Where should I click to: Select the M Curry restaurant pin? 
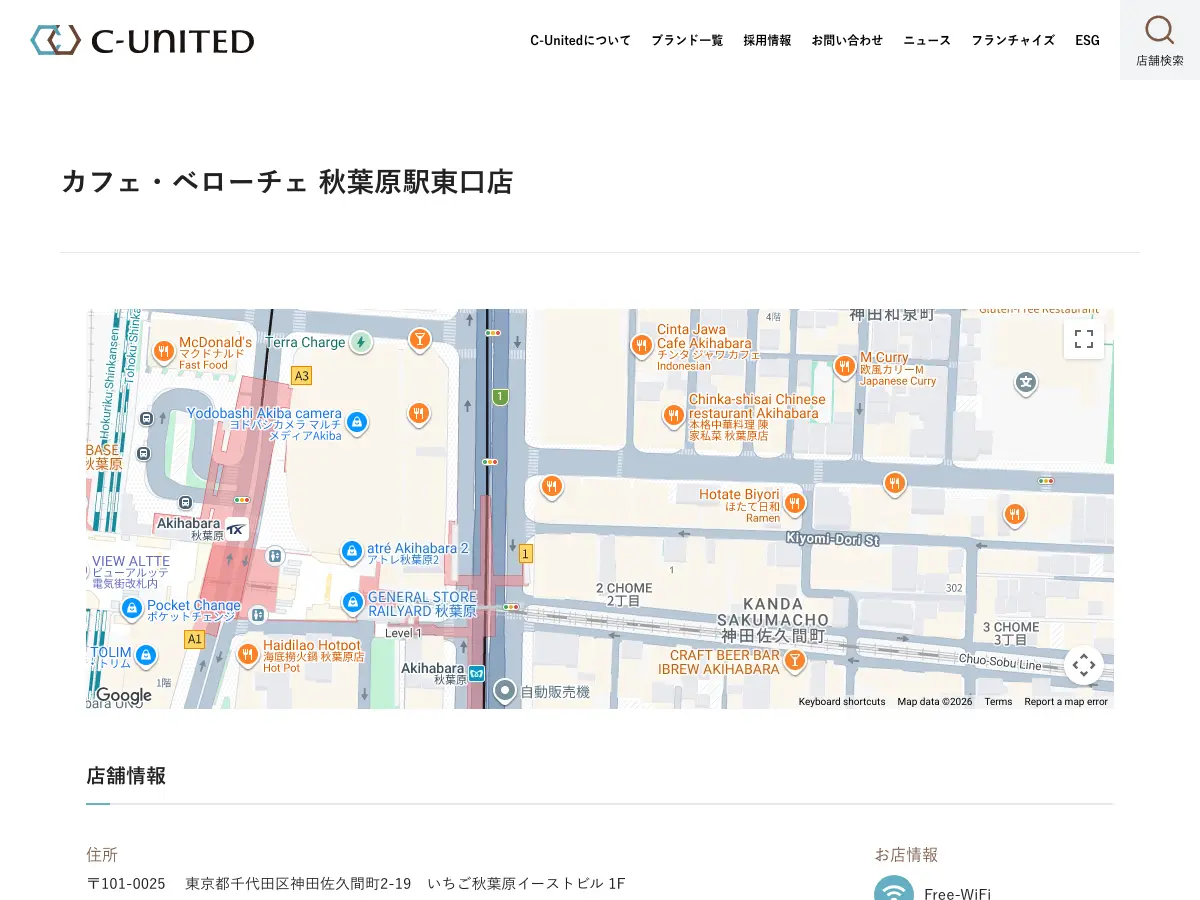(x=845, y=366)
